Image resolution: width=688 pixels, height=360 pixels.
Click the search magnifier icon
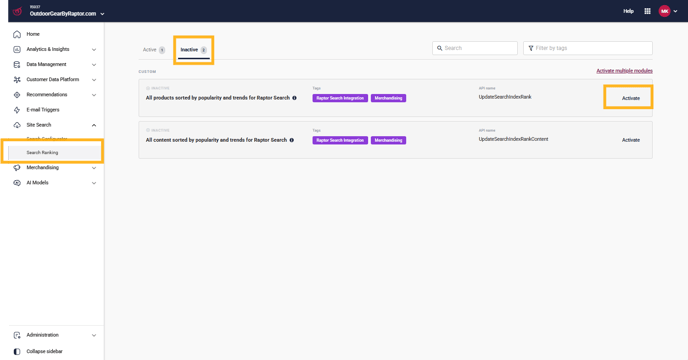coord(440,48)
